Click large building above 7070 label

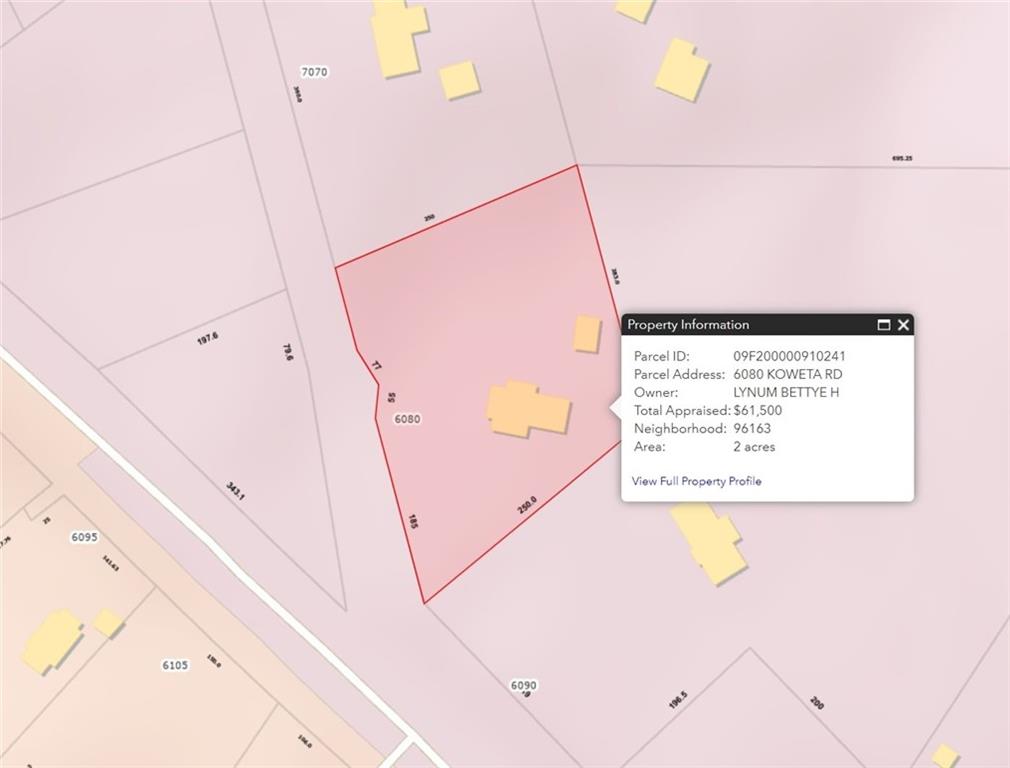point(398,37)
